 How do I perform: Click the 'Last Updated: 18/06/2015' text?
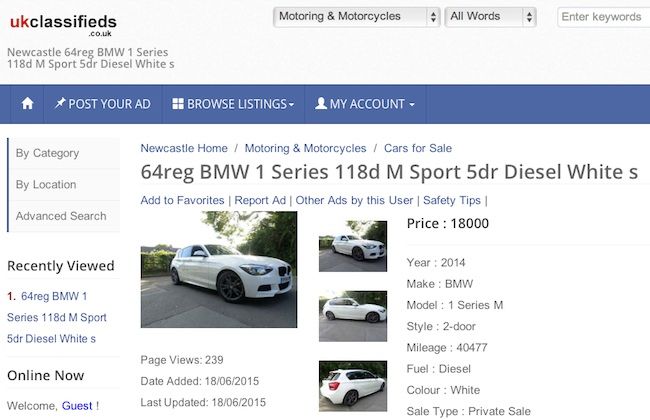(203, 402)
